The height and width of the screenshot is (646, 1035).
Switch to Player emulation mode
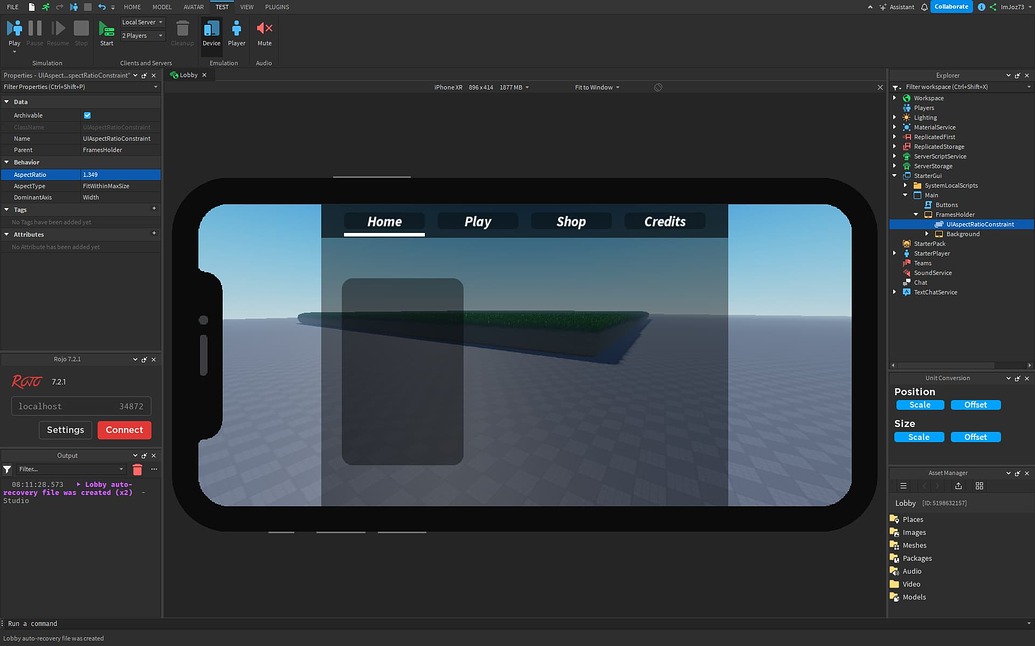[x=236, y=31]
